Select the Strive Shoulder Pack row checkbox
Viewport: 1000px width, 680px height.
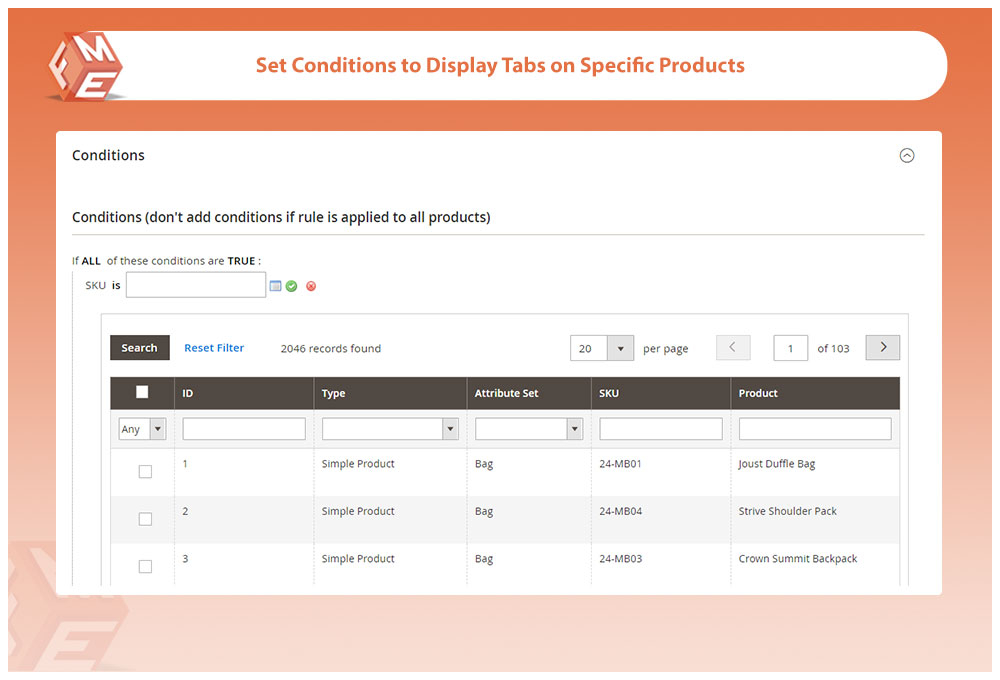pyautogui.click(x=145, y=519)
